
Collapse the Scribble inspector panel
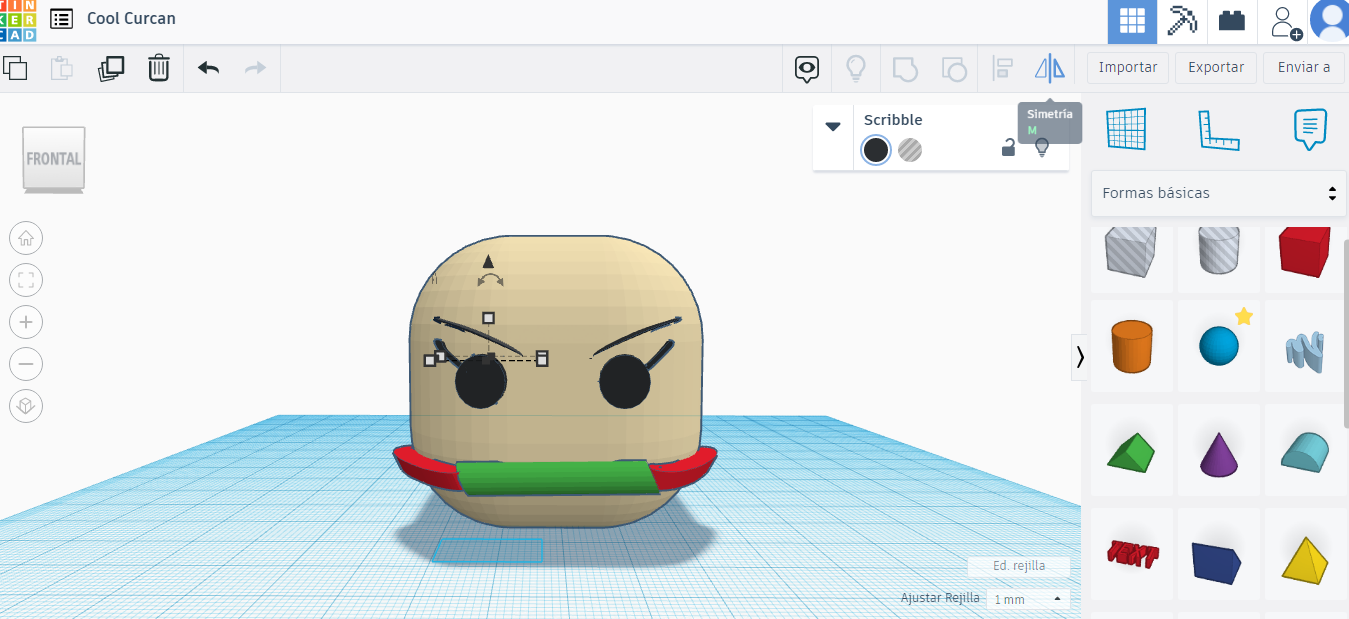[833, 126]
